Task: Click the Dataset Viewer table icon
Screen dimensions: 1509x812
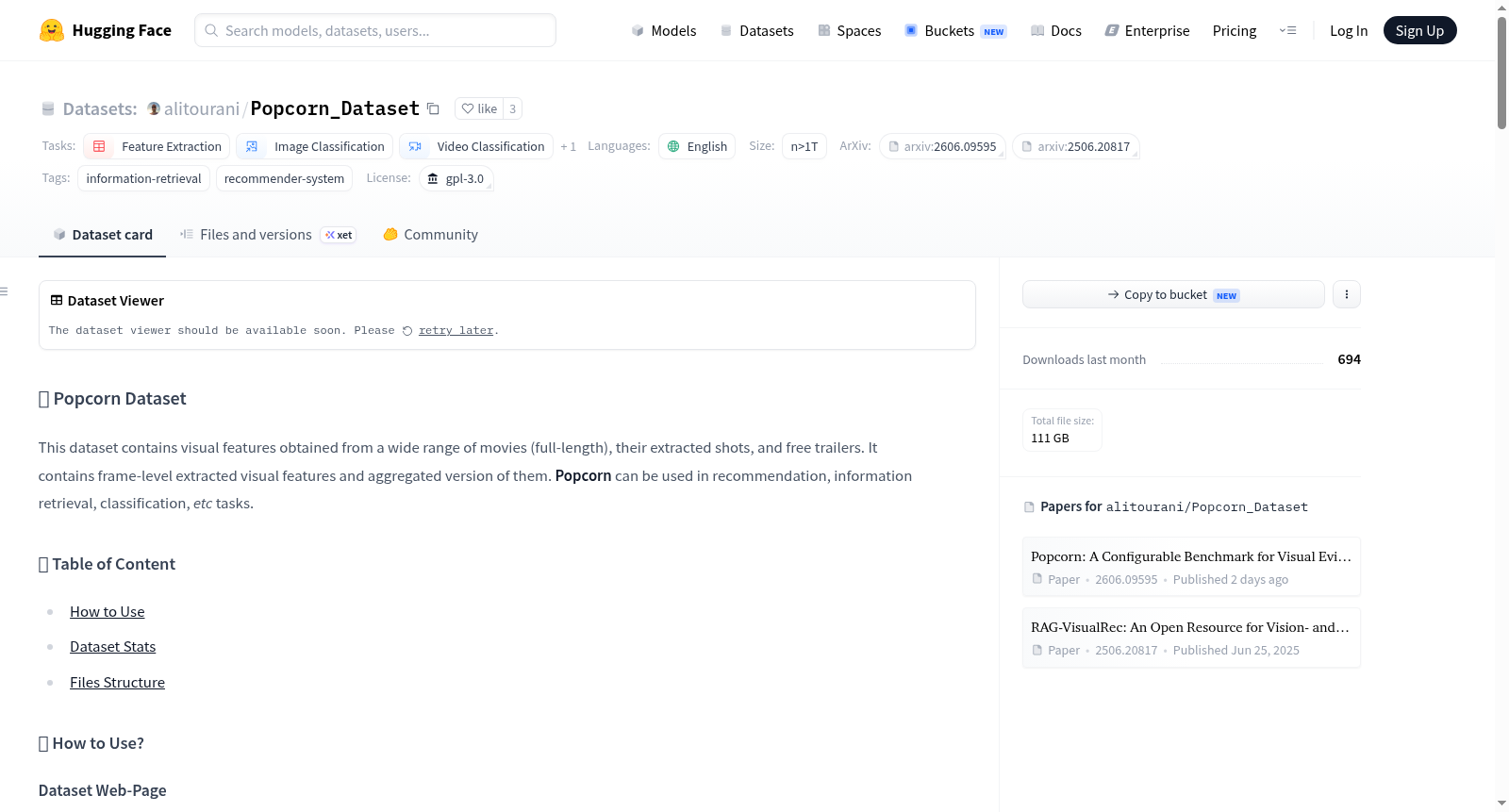Action: pos(57,300)
